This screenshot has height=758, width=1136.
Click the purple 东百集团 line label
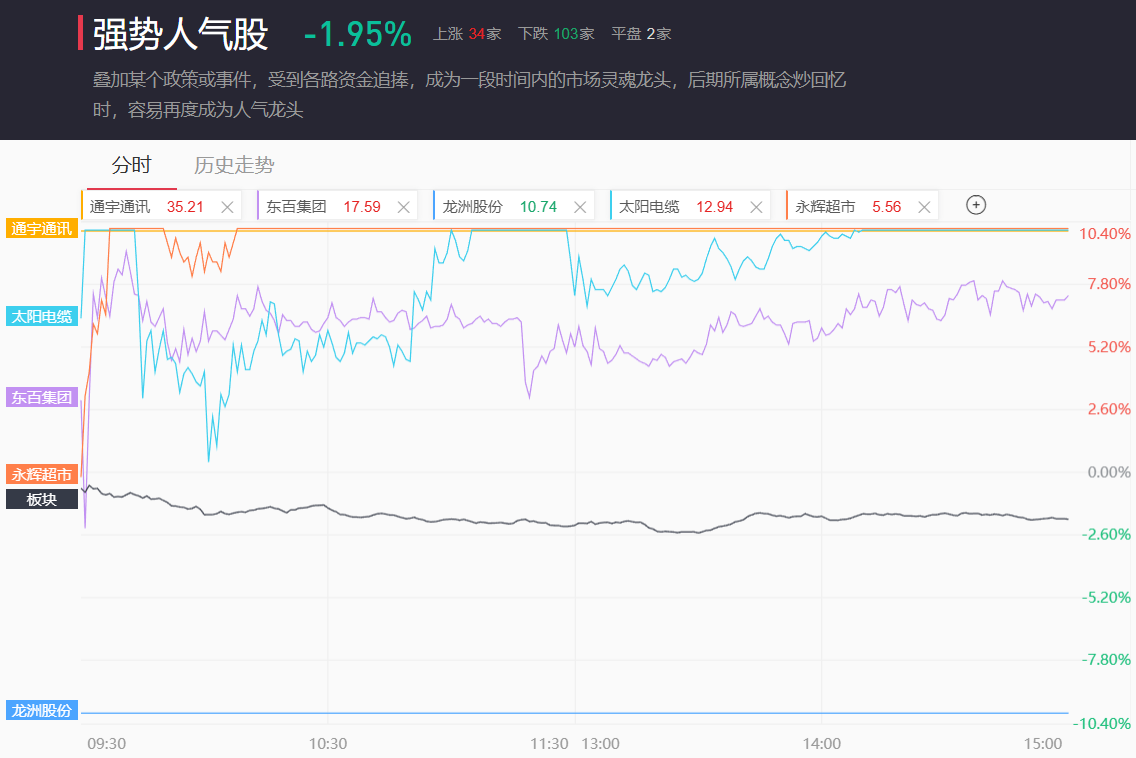pyautogui.click(x=42, y=398)
